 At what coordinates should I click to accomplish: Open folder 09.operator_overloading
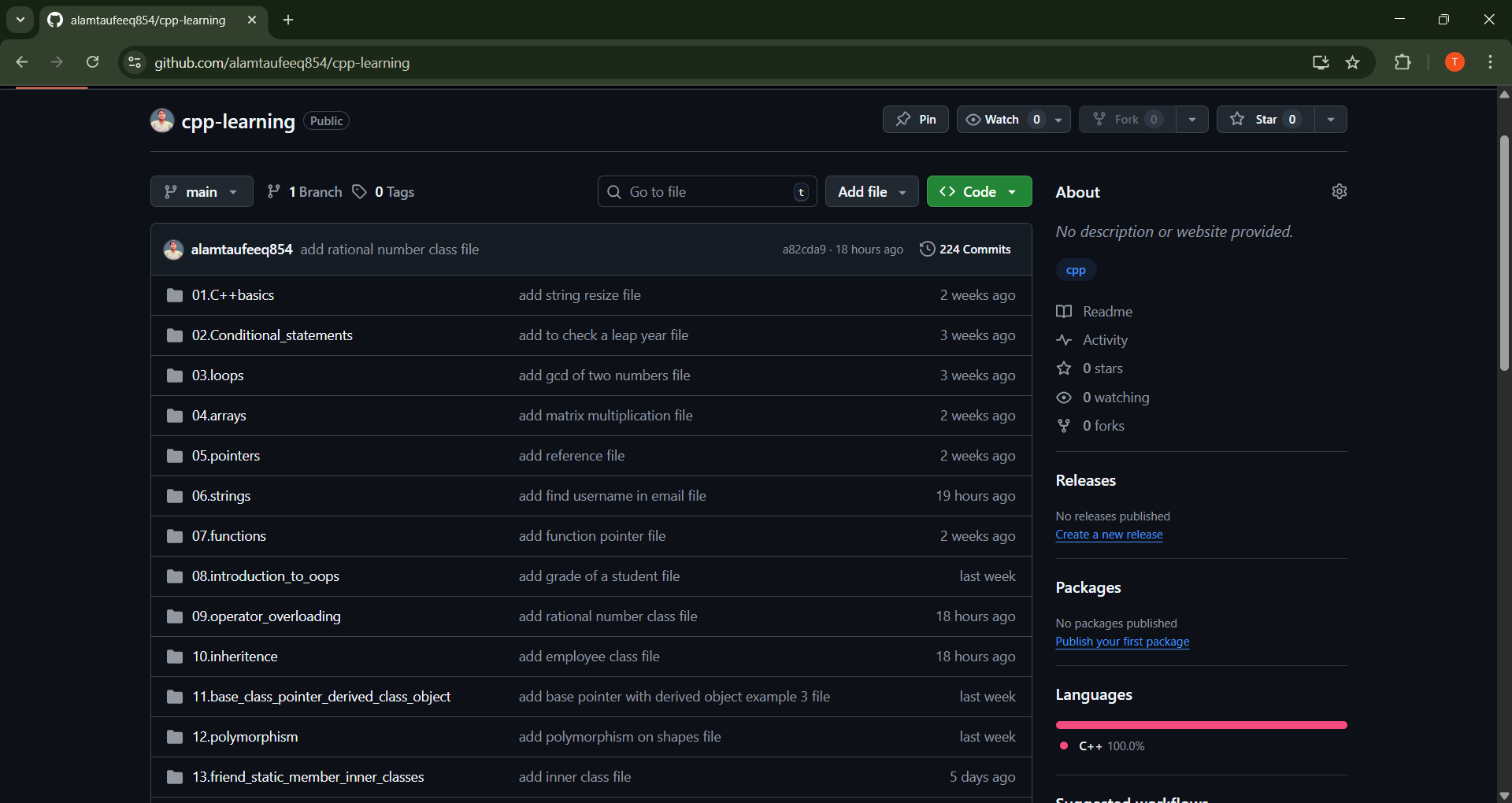tap(266, 616)
